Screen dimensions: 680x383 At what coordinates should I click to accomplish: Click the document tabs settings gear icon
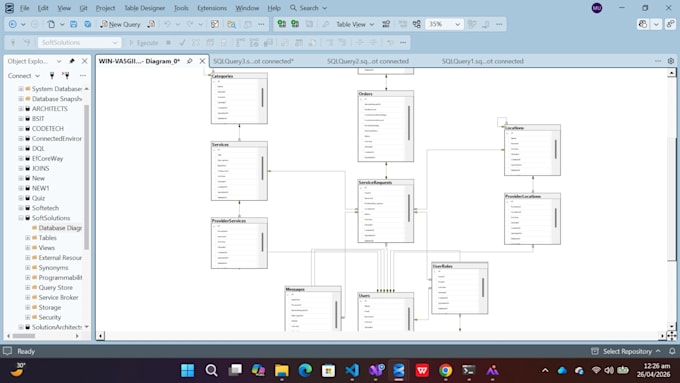click(x=671, y=61)
